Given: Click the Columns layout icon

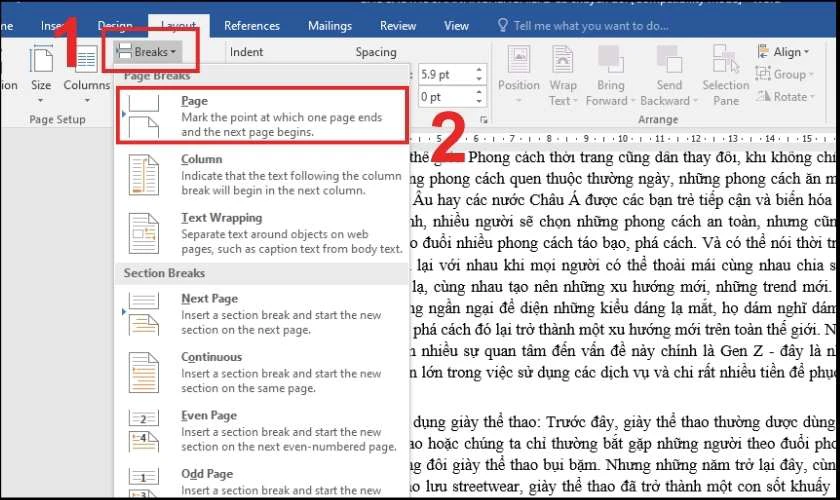Looking at the screenshot, I should click(86, 59).
